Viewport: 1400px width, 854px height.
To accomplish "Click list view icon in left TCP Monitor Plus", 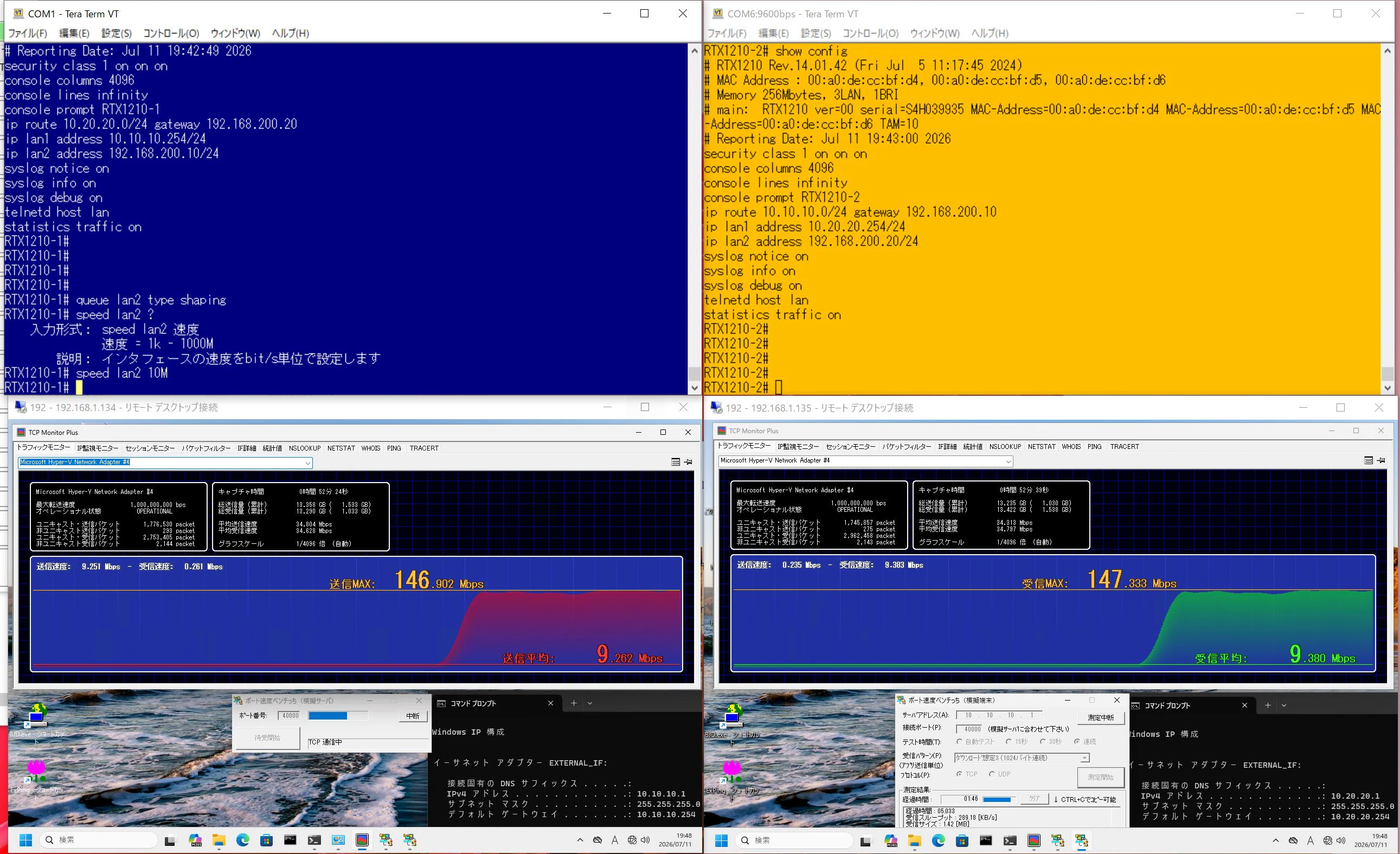I will coord(676,462).
